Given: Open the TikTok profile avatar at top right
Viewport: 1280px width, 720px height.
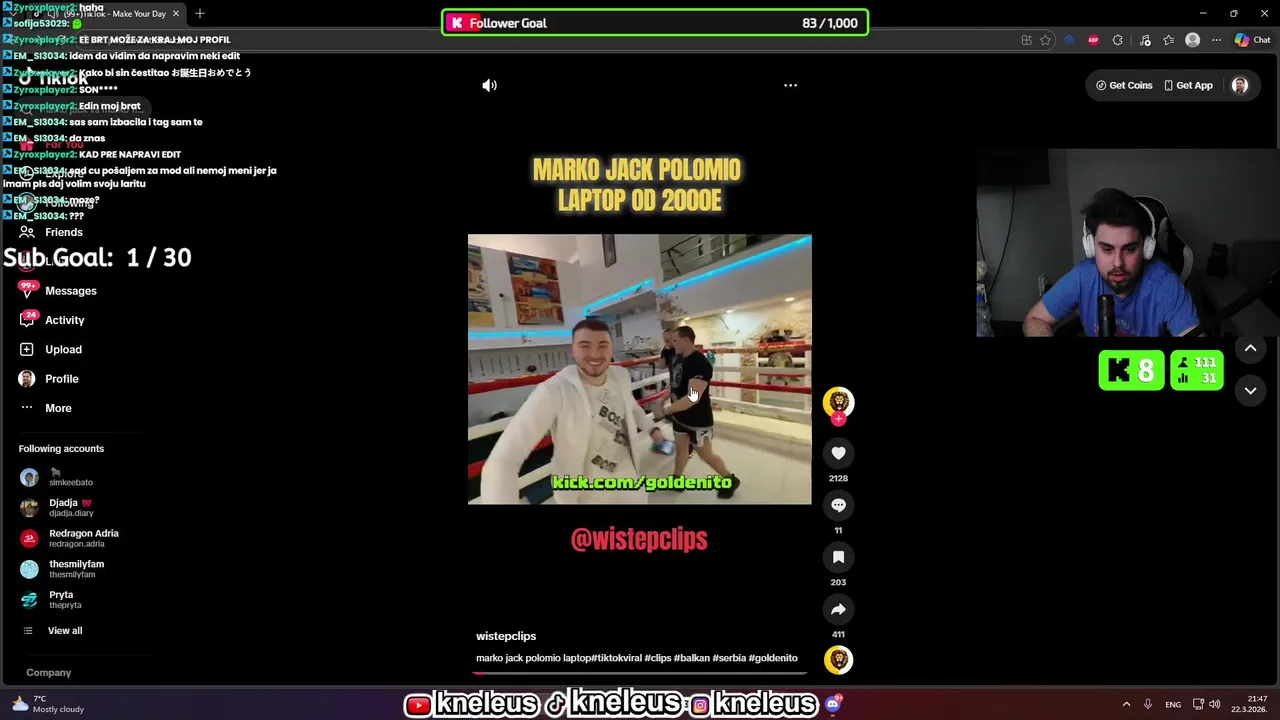Looking at the screenshot, I should 1240,85.
